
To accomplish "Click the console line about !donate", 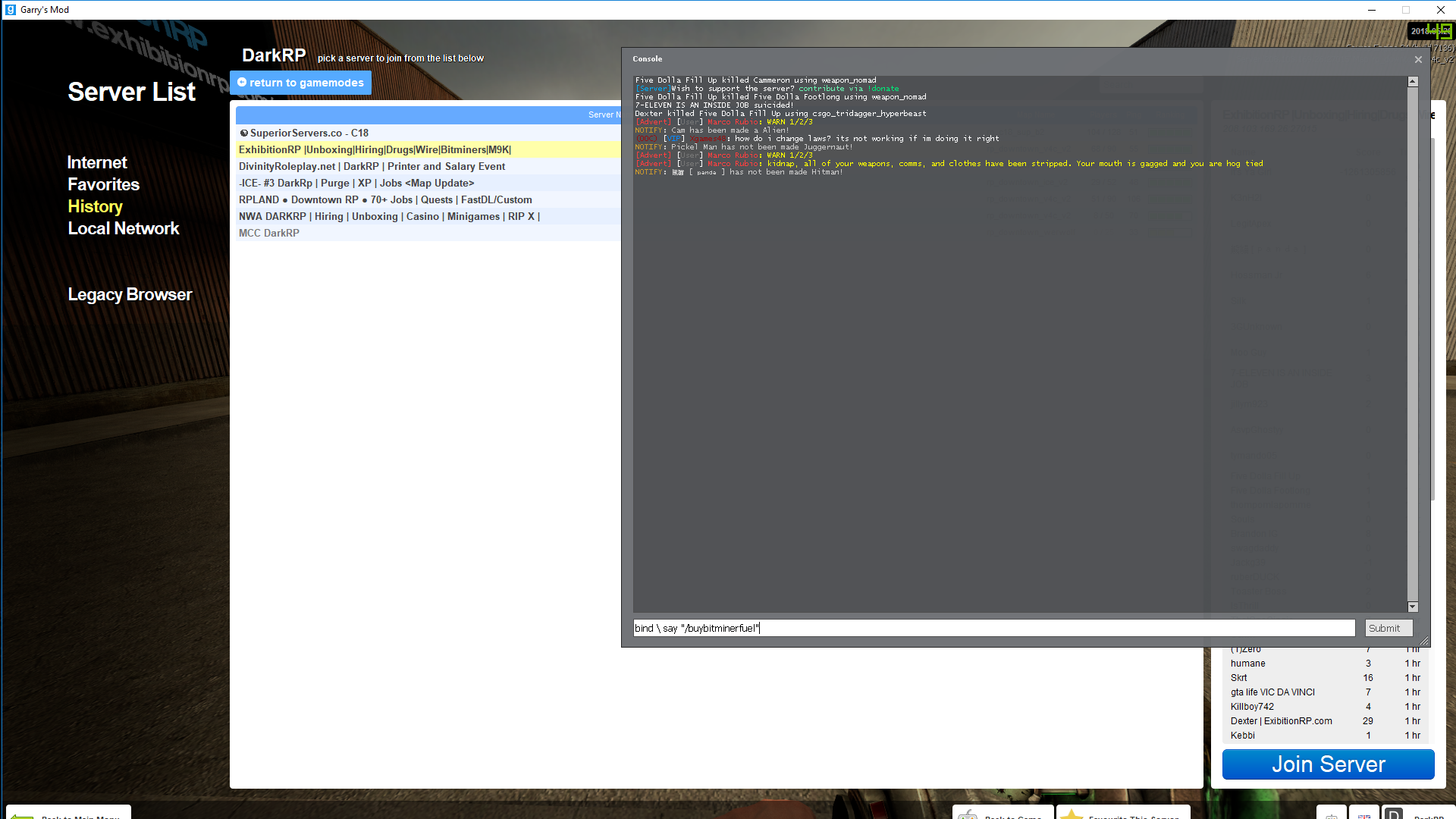I will pyautogui.click(x=767, y=89).
